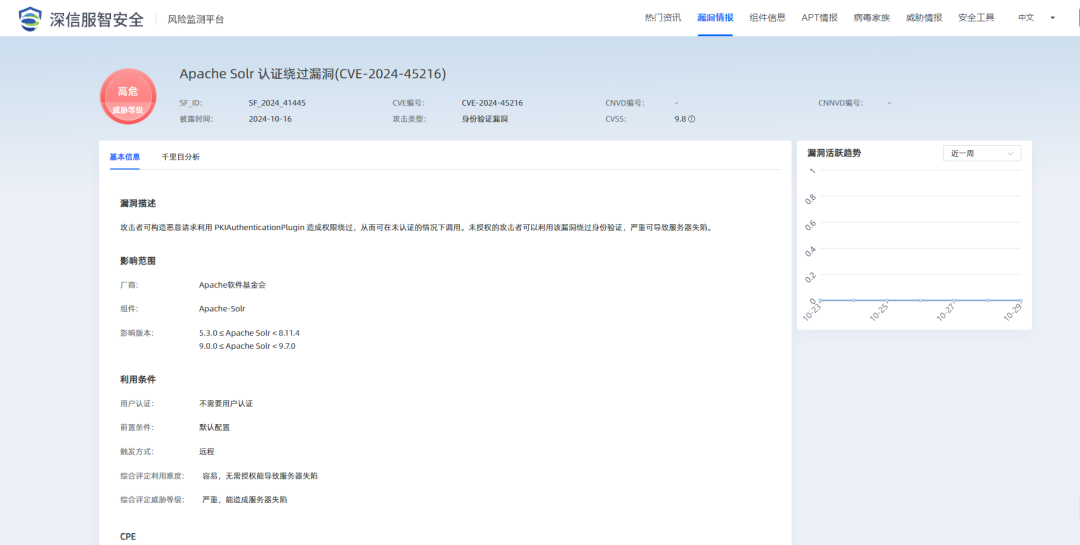Click the version range ending 9.7.0

pos(247,346)
